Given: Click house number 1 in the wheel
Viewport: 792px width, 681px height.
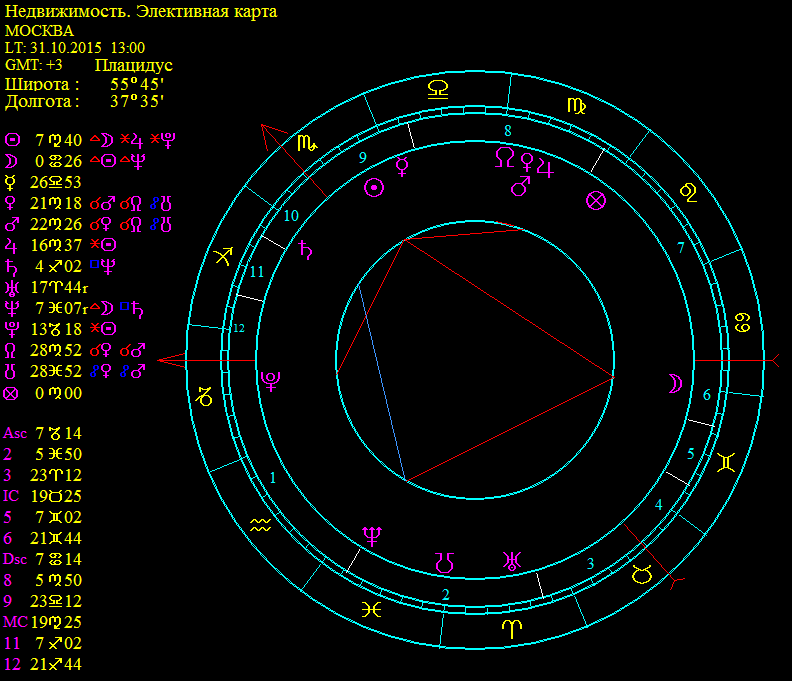Looking at the screenshot, I should 273,477.
